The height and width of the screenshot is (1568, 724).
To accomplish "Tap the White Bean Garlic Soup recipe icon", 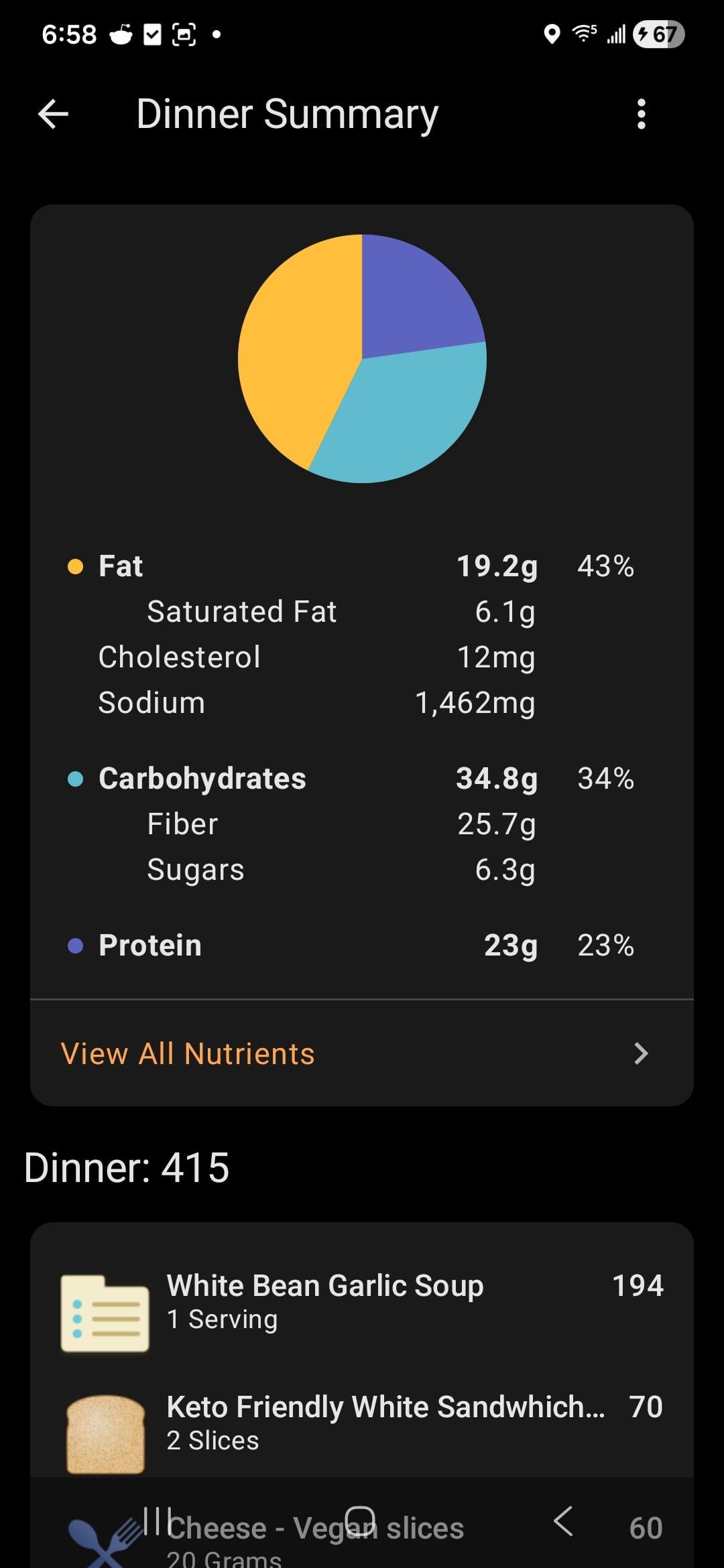I will click(x=105, y=1313).
